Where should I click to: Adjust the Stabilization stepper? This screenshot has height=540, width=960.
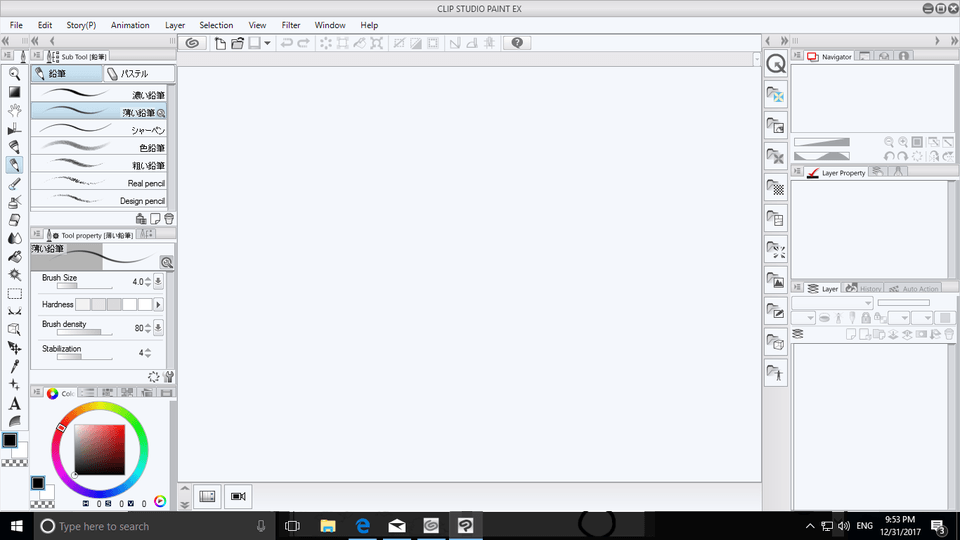point(148,353)
